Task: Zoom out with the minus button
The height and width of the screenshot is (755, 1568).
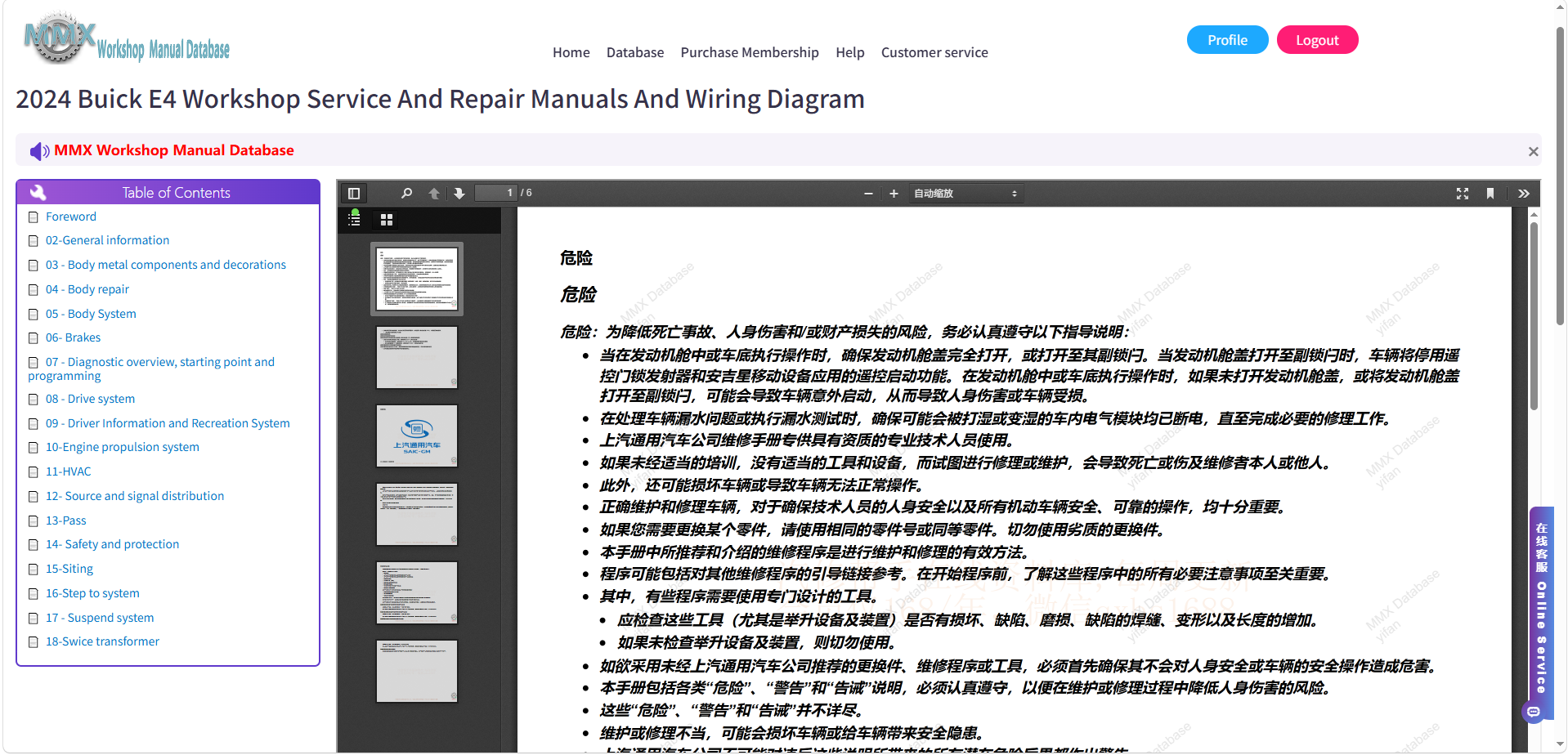Action: click(868, 194)
